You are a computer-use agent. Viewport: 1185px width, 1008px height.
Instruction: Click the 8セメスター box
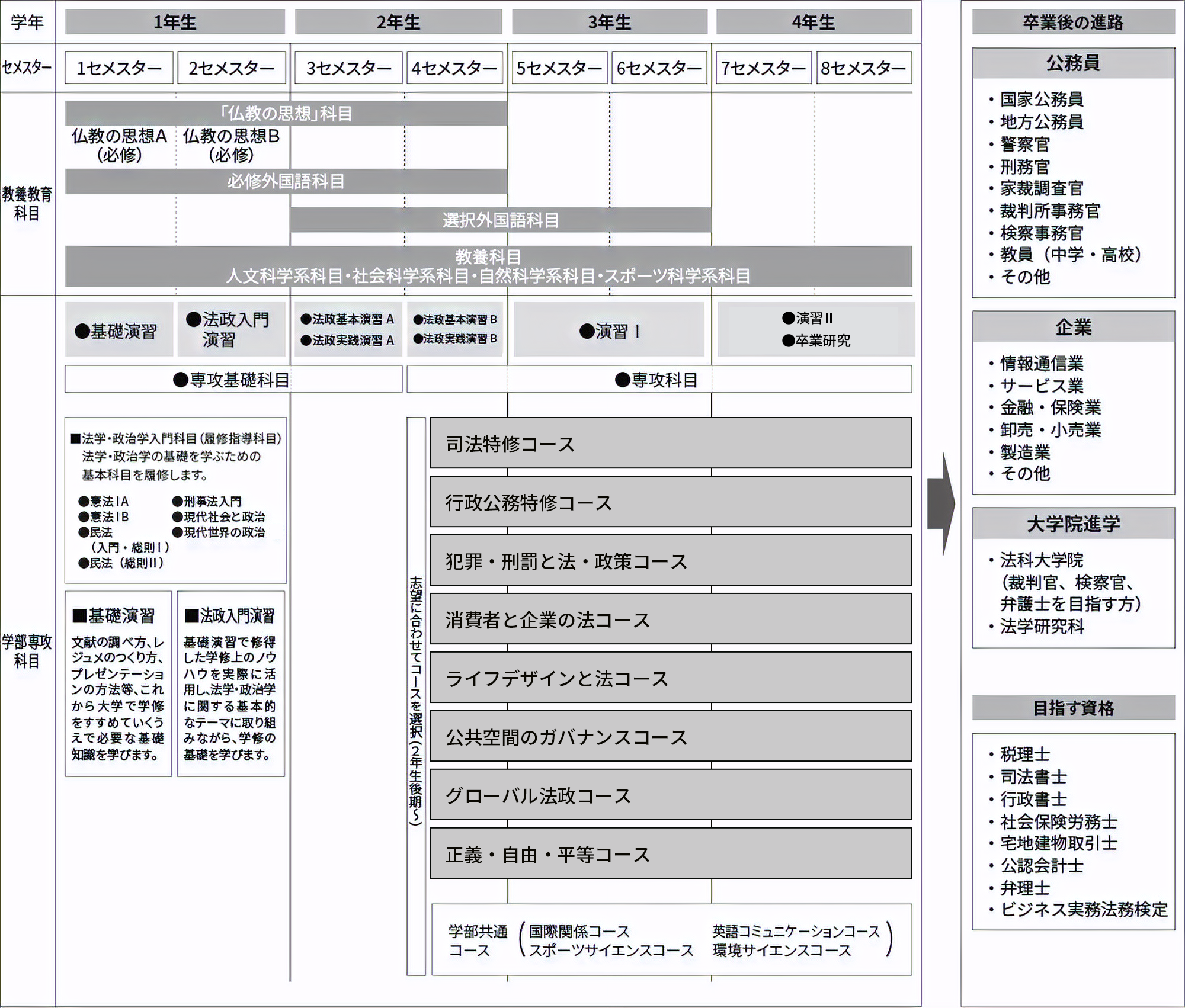coord(863,68)
